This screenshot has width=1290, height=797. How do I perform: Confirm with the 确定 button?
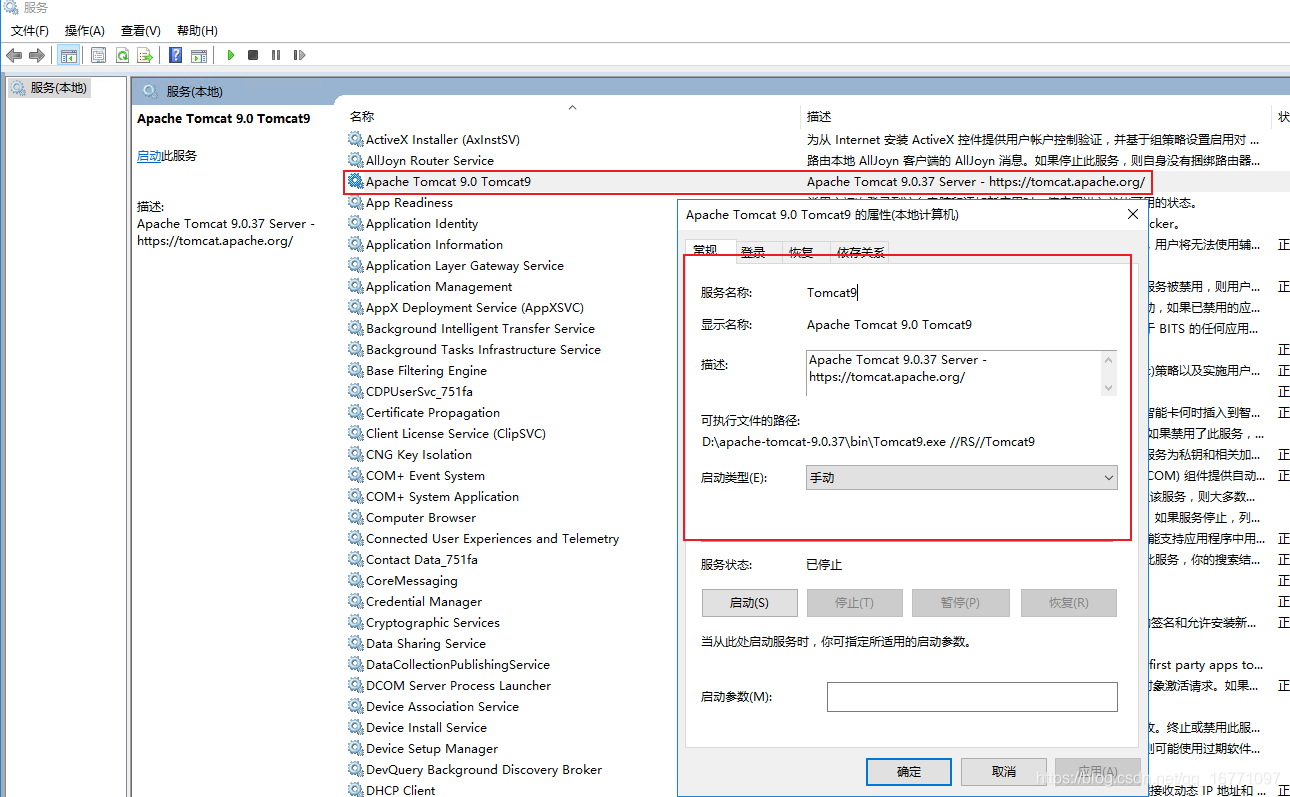pos(909,771)
